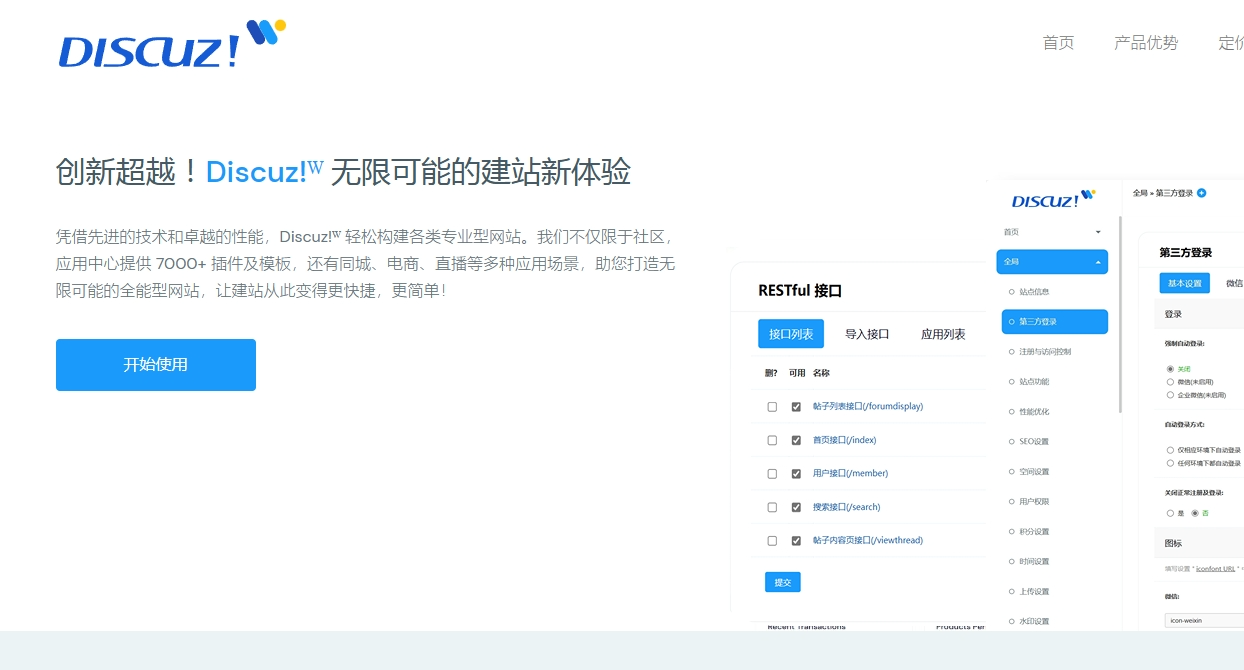1244x670 pixels.
Task: Open the 导入接口 tab
Action: coord(867,334)
